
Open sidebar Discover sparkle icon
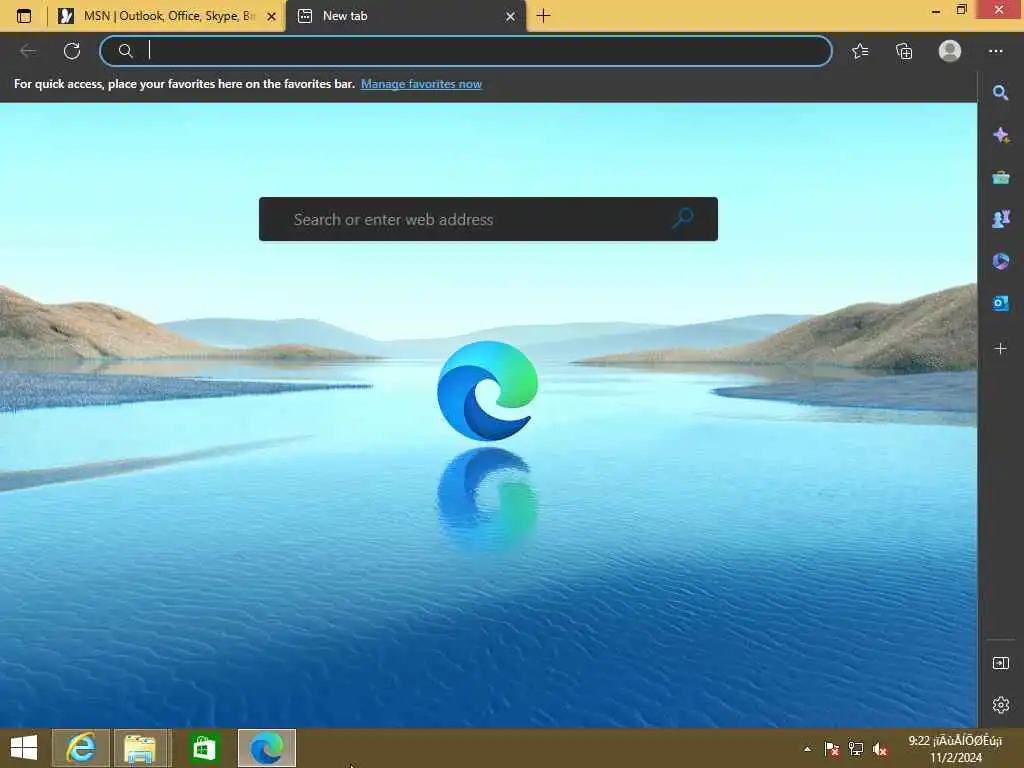(1000, 135)
